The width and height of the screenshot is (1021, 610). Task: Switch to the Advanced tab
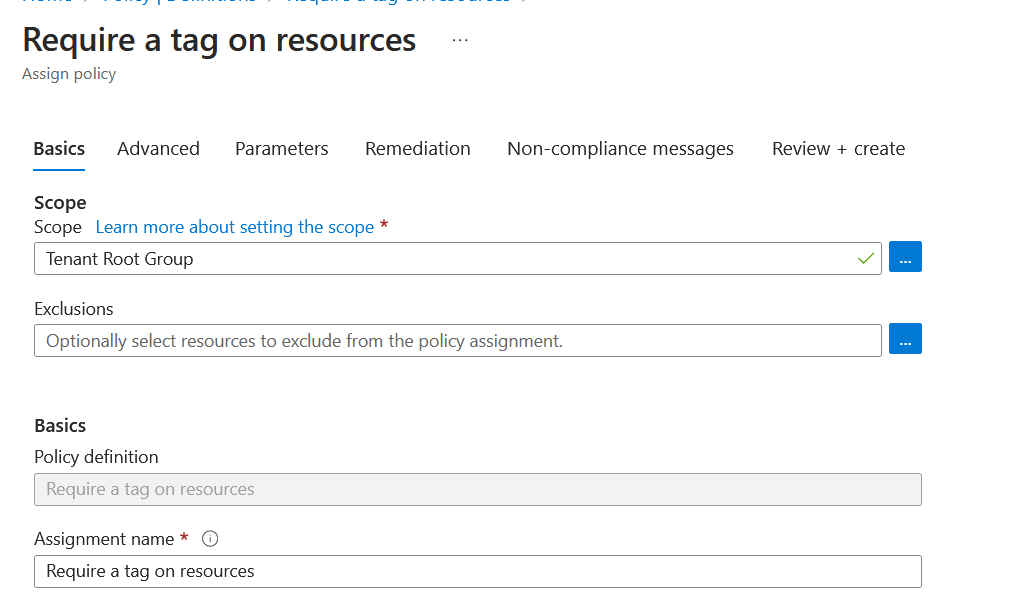pyautogui.click(x=158, y=148)
